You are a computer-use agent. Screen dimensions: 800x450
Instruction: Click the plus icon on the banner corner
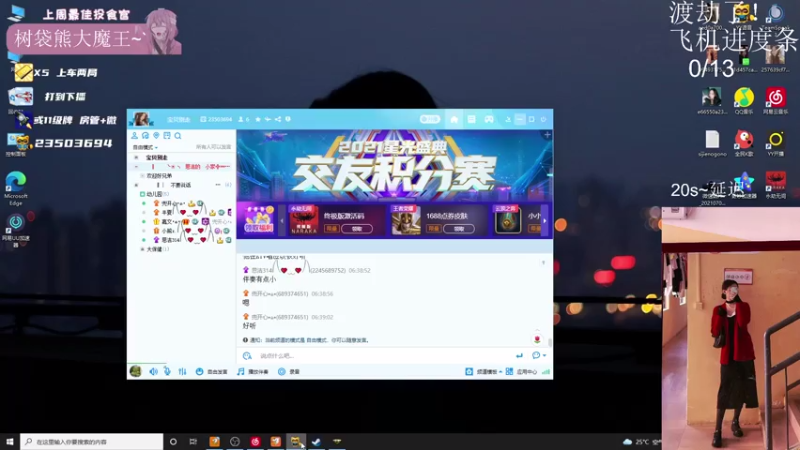click(x=547, y=135)
